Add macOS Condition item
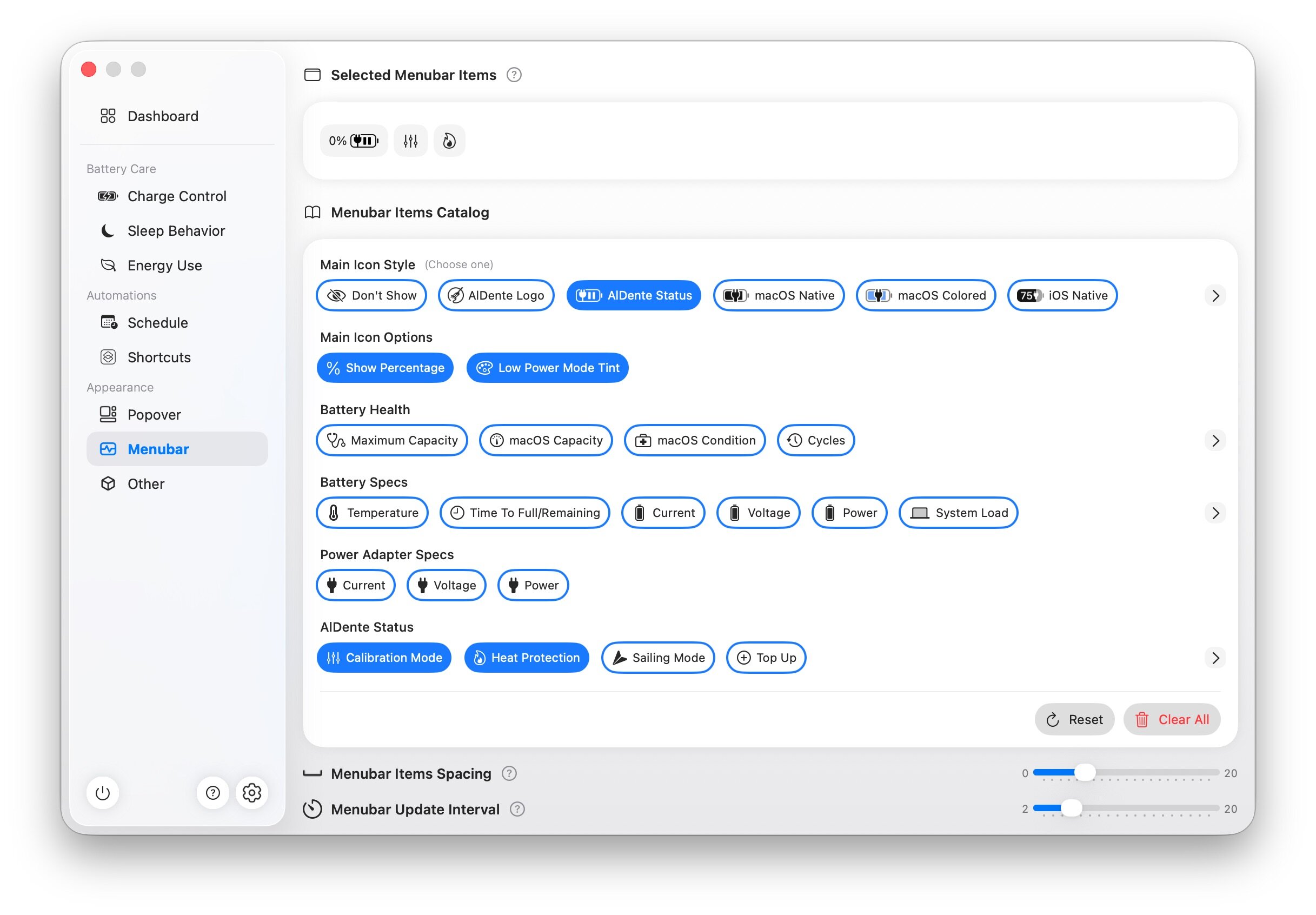This screenshot has width=1316, height=915. [x=695, y=440]
